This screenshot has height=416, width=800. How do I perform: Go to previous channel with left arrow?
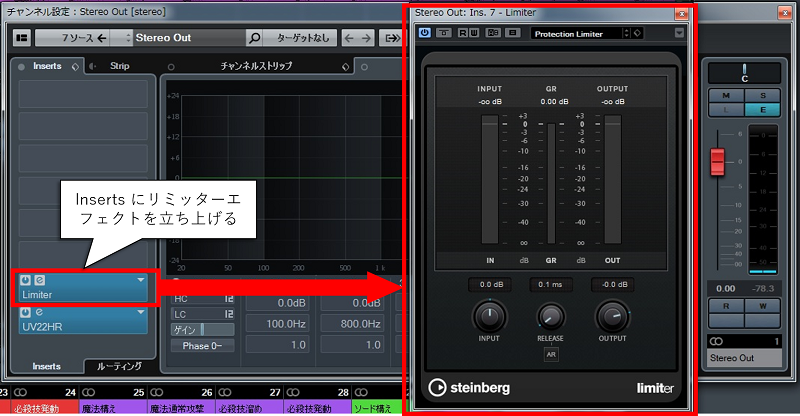click(x=349, y=38)
